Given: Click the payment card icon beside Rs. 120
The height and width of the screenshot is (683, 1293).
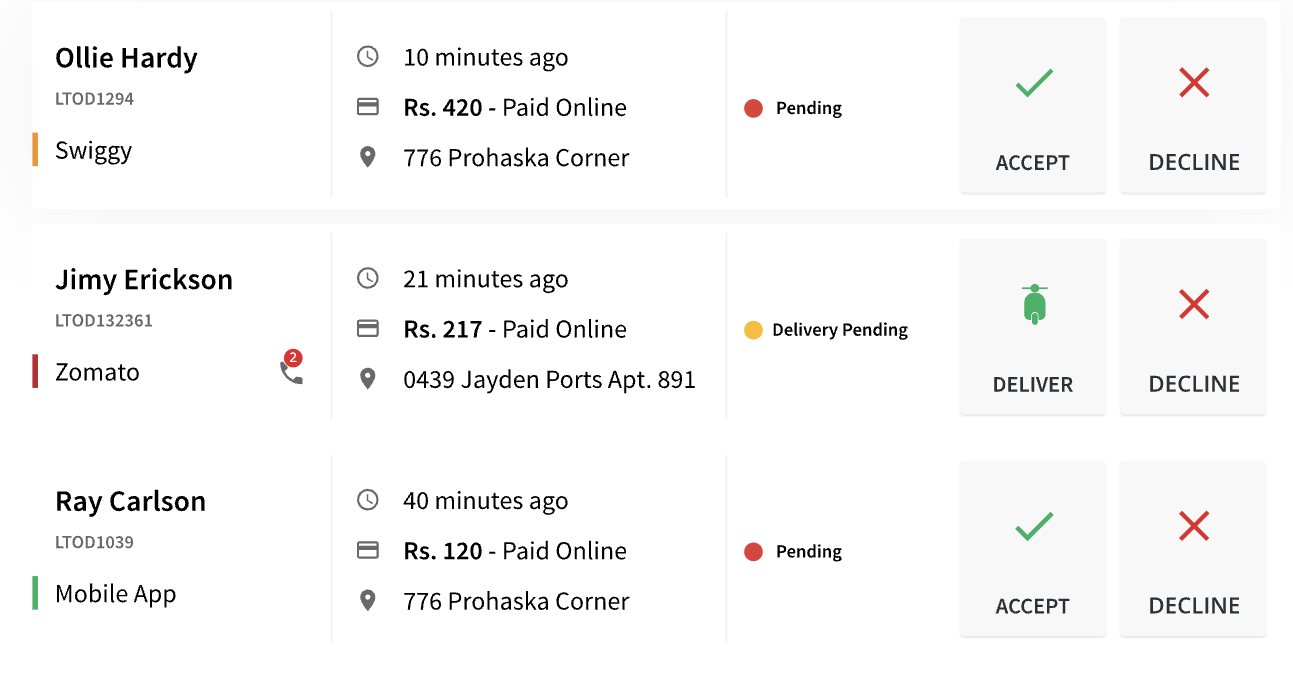Looking at the screenshot, I should click(x=368, y=550).
